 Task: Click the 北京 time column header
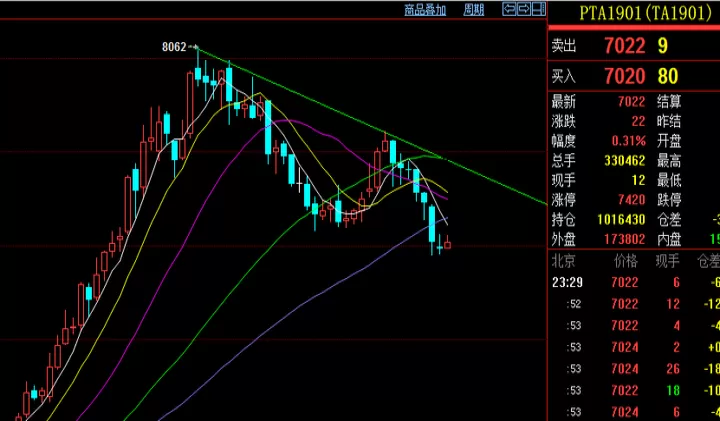[563, 261]
